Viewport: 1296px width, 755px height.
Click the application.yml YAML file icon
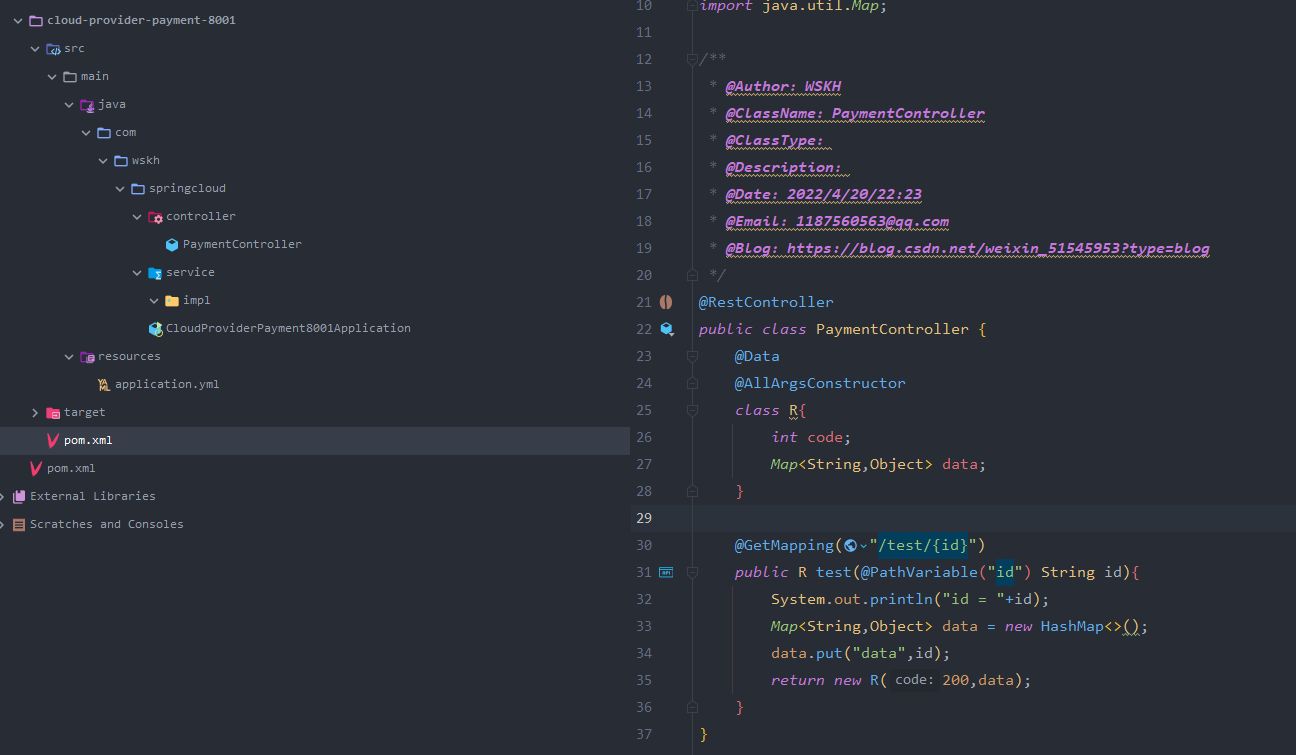pyautogui.click(x=104, y=384)
